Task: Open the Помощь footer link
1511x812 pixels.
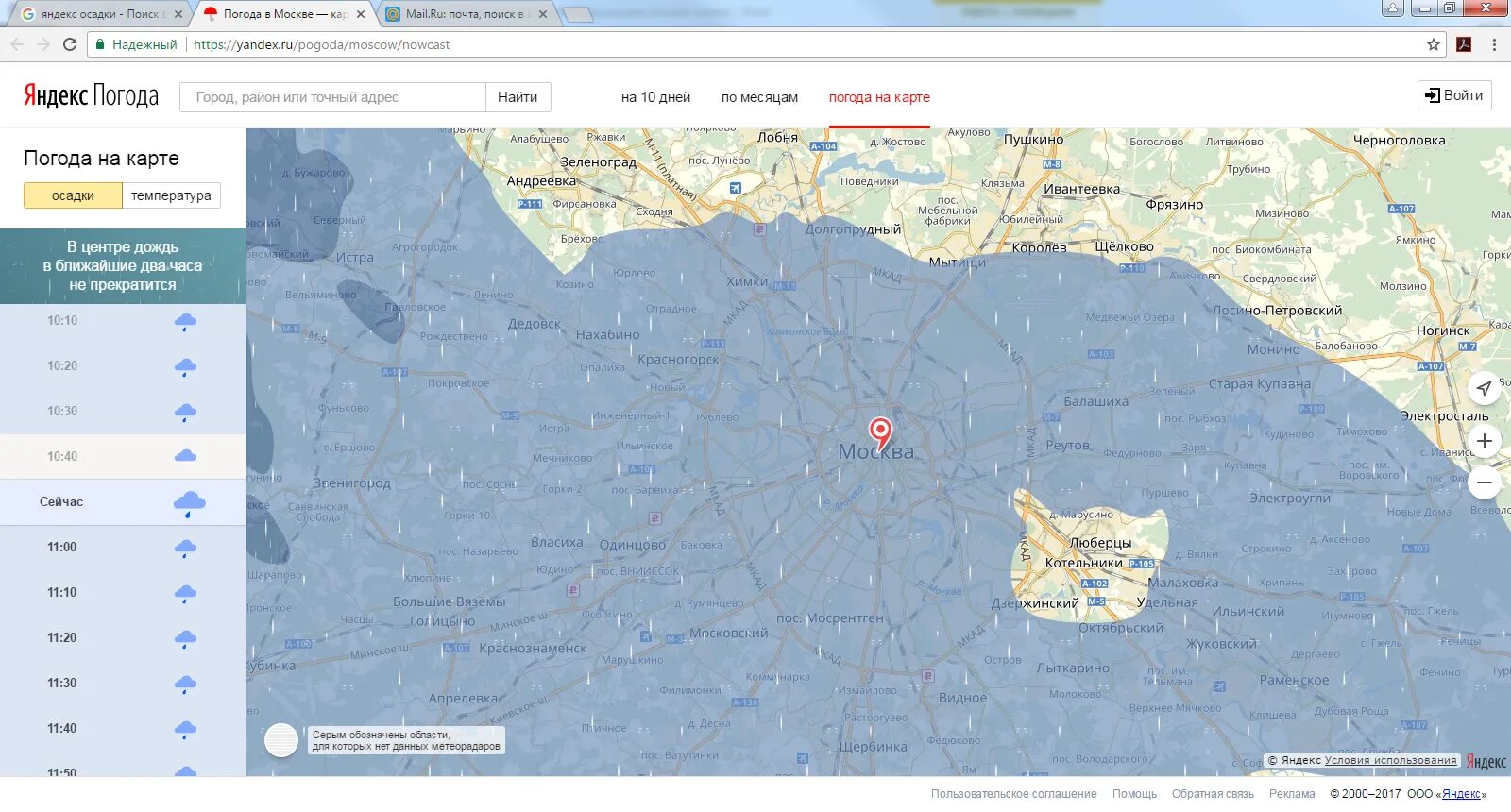Action: (1134, 794)
